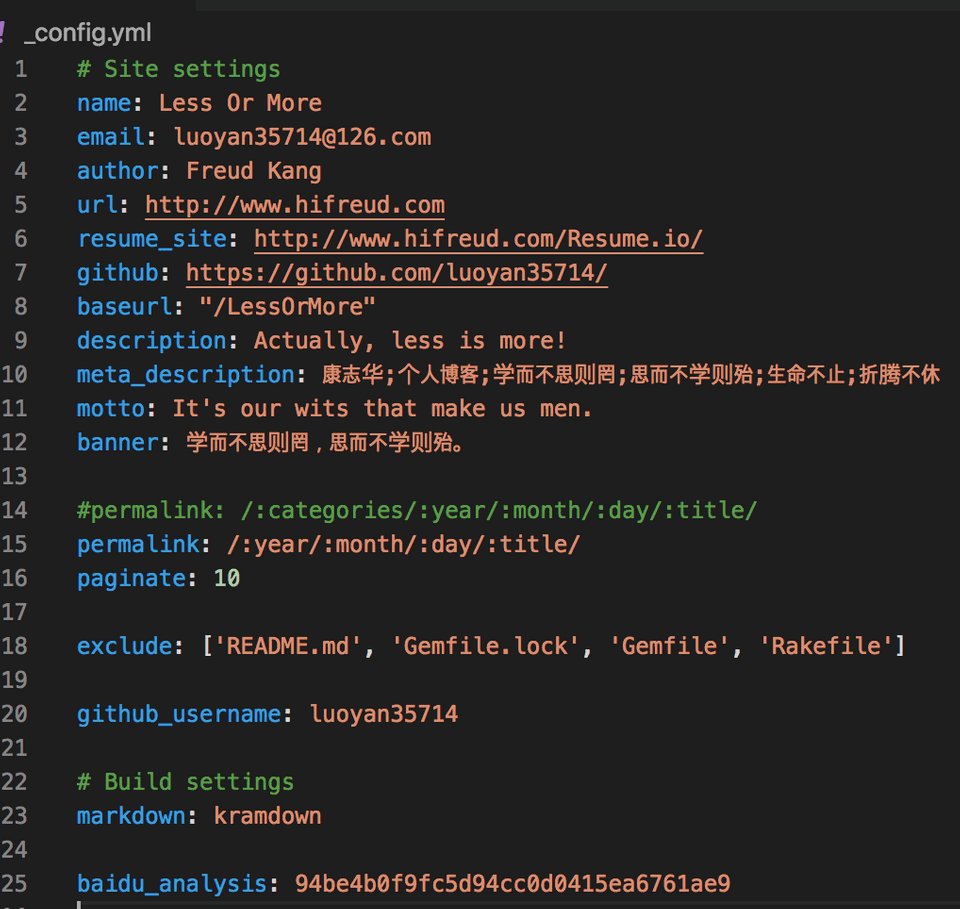Open the resume_site link Resume.io
The image size is (960, 909).
point(478,238)
